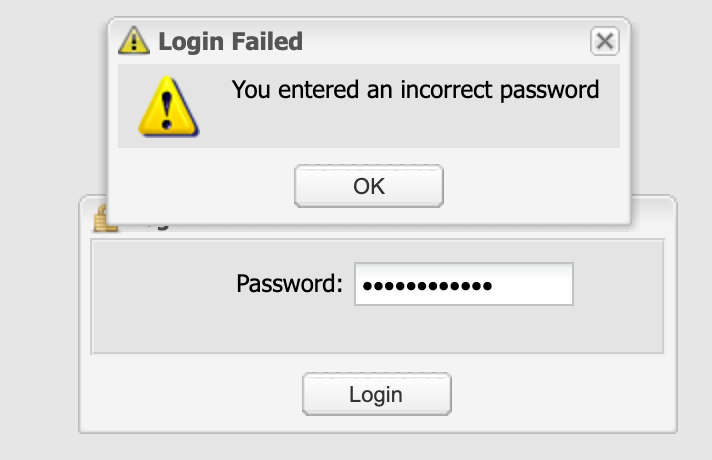Viewport: 712px width, 460px height.
Task: Click blank area inside the password form panel
Action: click(x=377, y=329)
